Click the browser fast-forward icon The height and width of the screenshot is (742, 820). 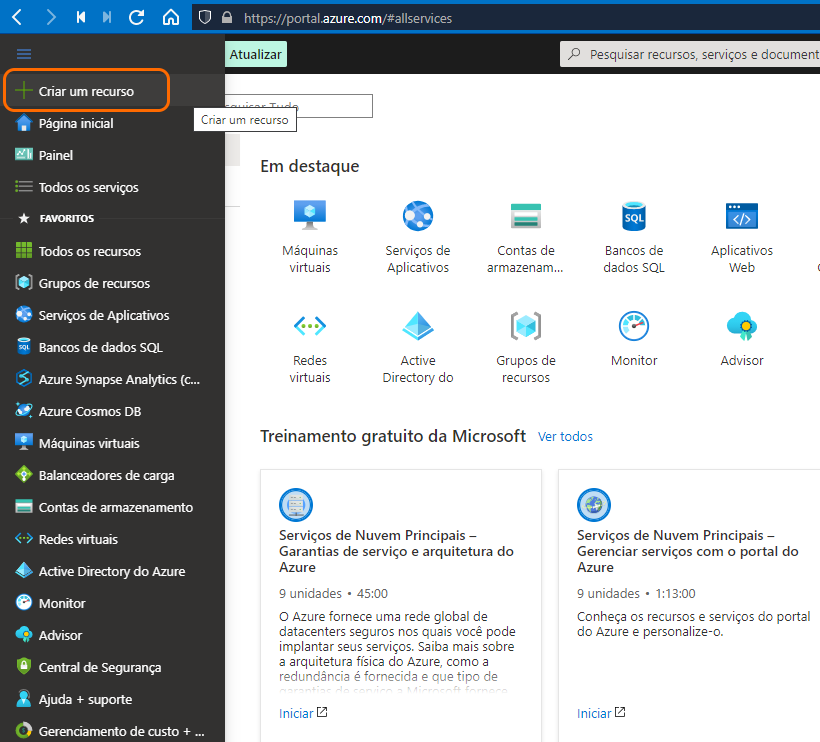click(x=107, y=18)
